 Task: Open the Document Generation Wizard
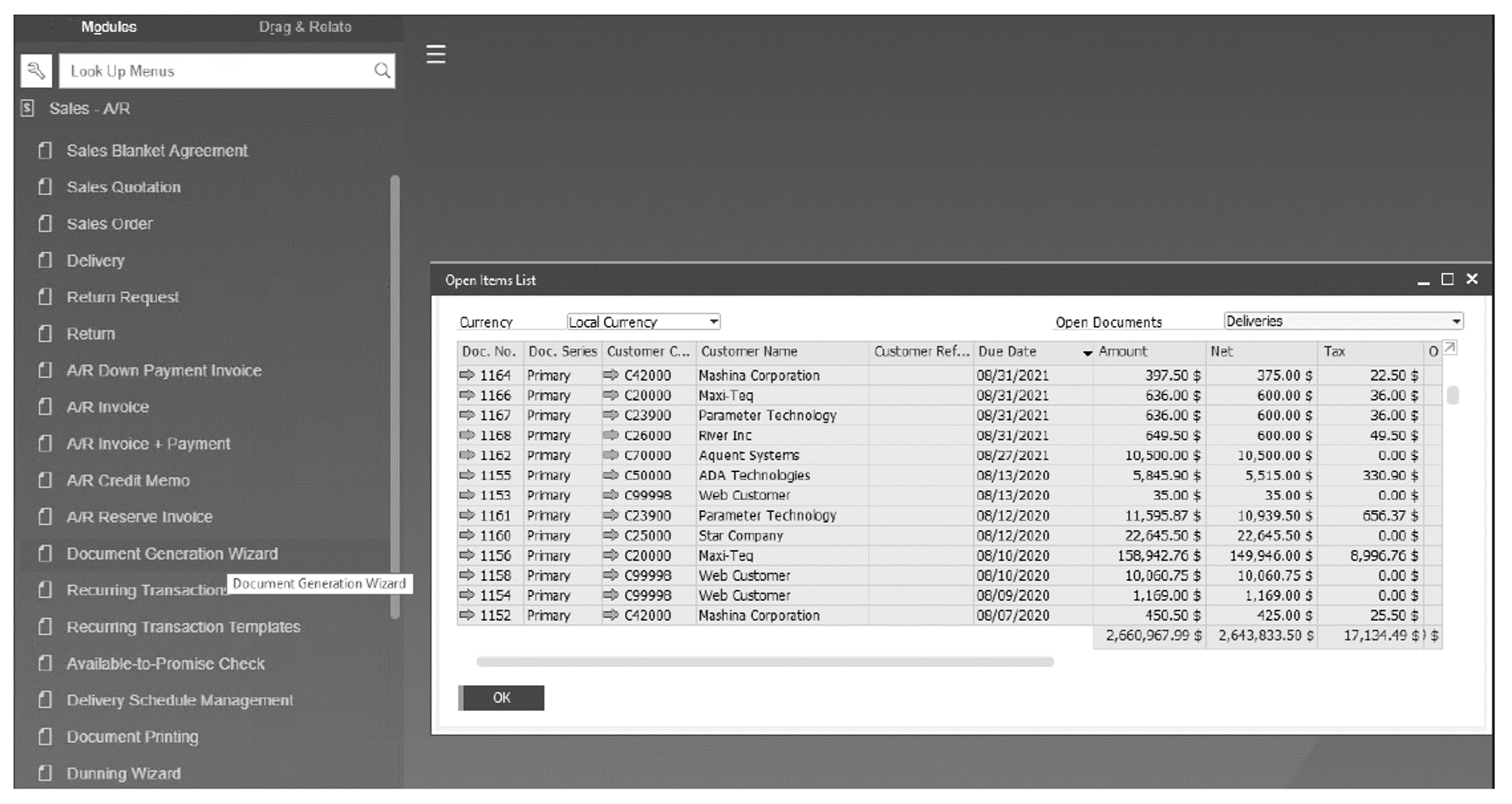tap(172, 553)
